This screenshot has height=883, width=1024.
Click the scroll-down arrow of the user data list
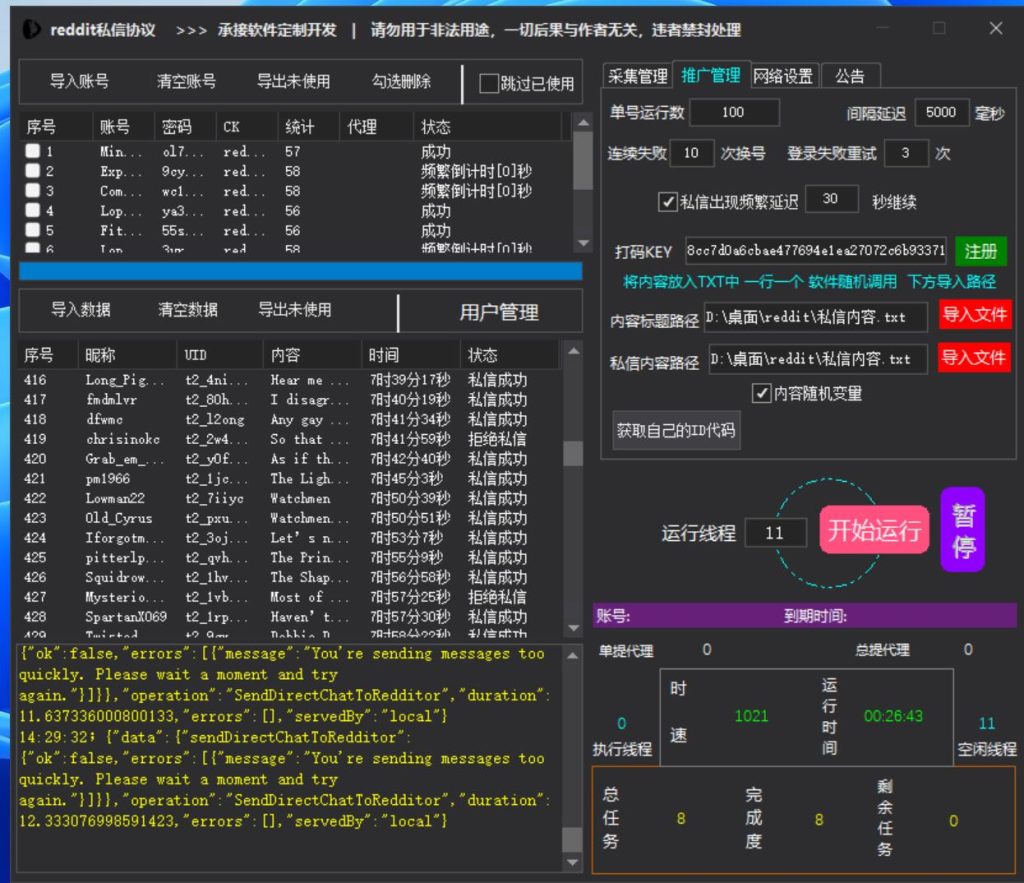573,627
